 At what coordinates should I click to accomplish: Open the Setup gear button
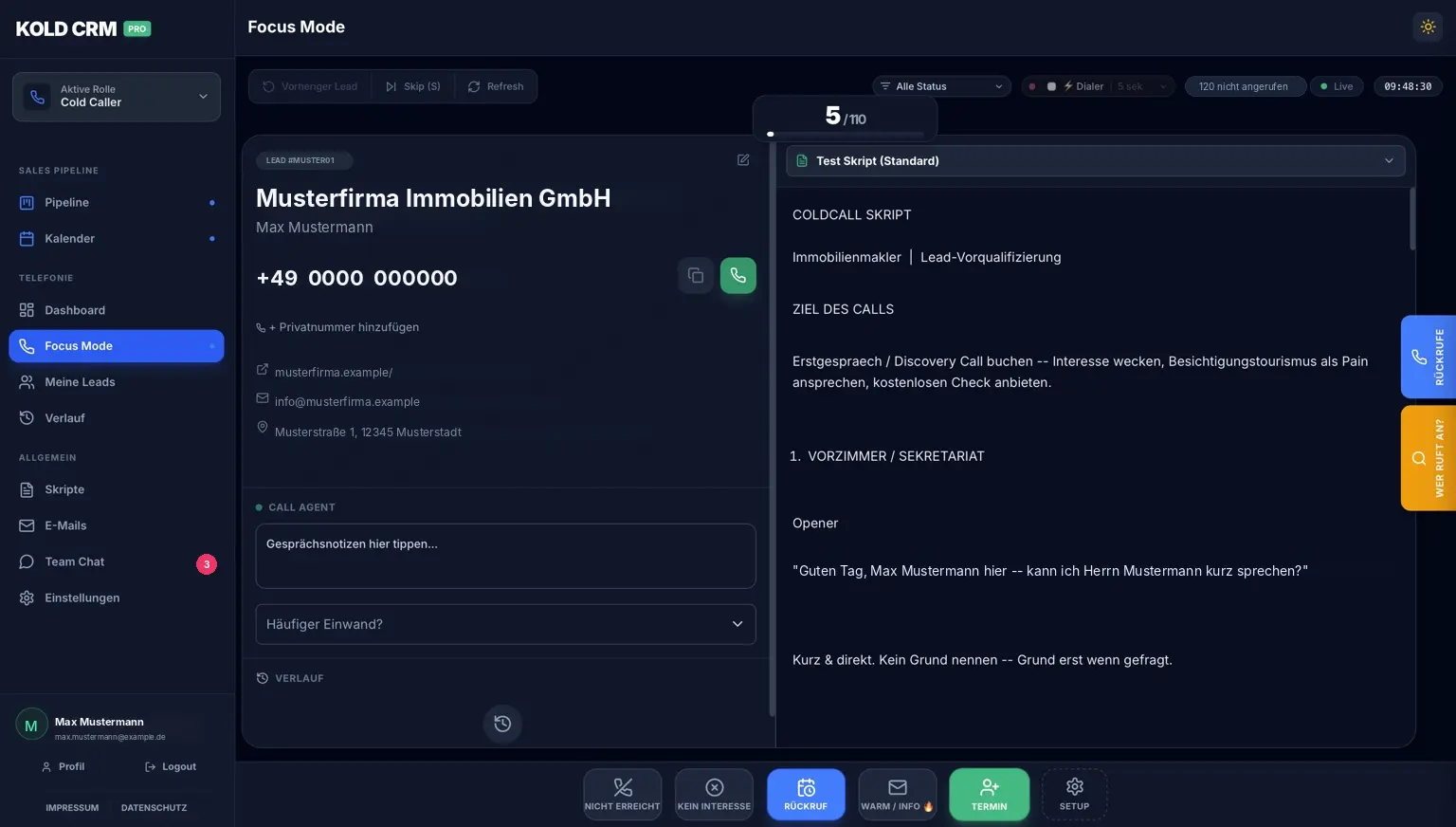pyautogui.click(x=1074, y=794)
